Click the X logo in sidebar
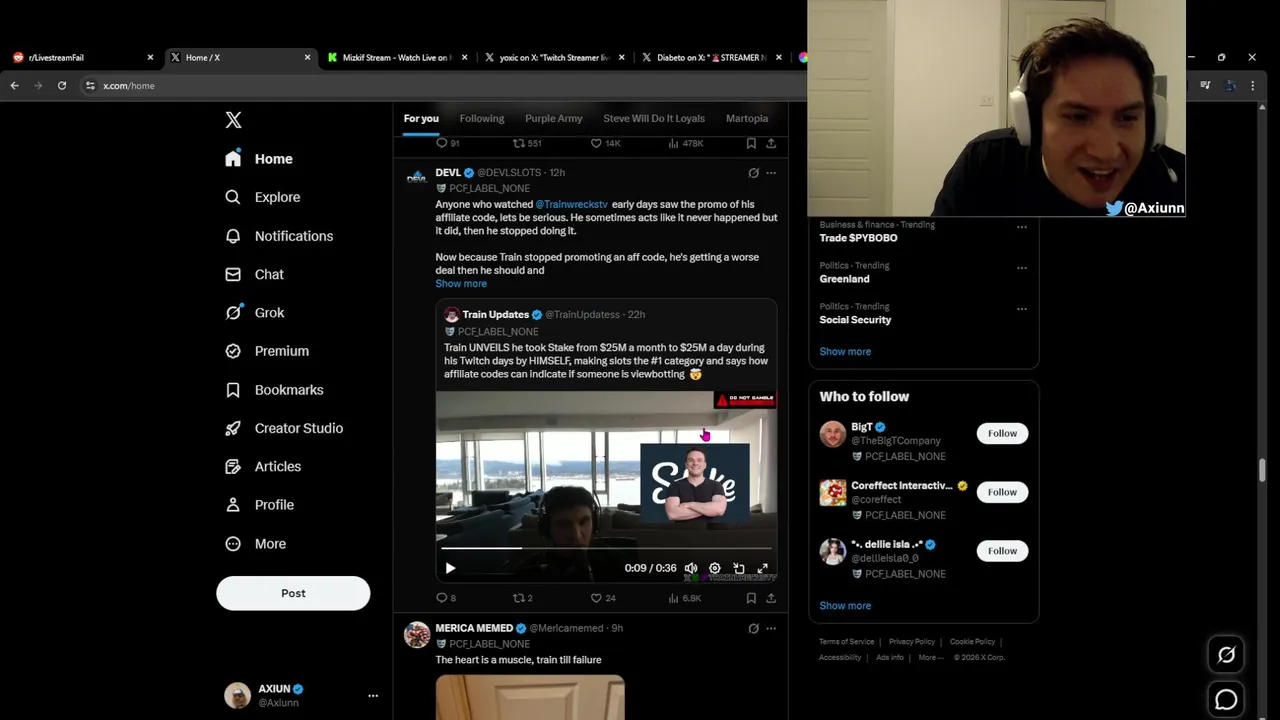The width and height of the screenshot is (1280, 720). [x=233, y=120]
